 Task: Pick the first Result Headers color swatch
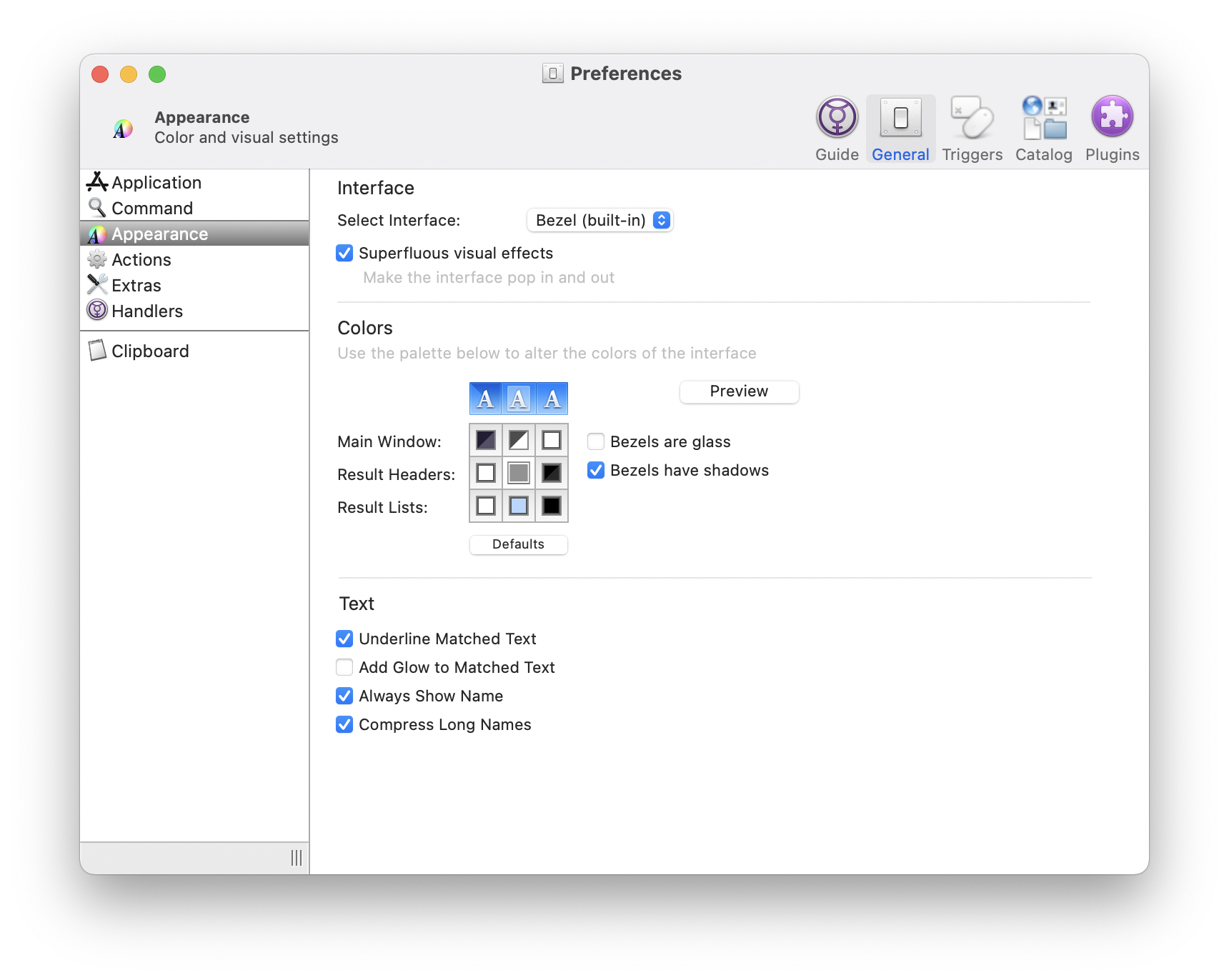click(486, 473)
